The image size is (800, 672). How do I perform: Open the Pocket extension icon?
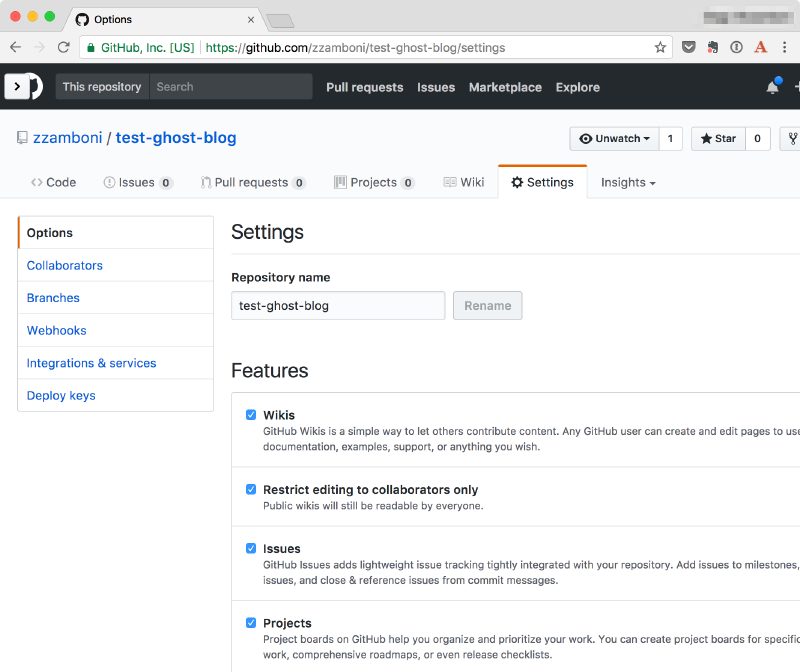point(689,47)
